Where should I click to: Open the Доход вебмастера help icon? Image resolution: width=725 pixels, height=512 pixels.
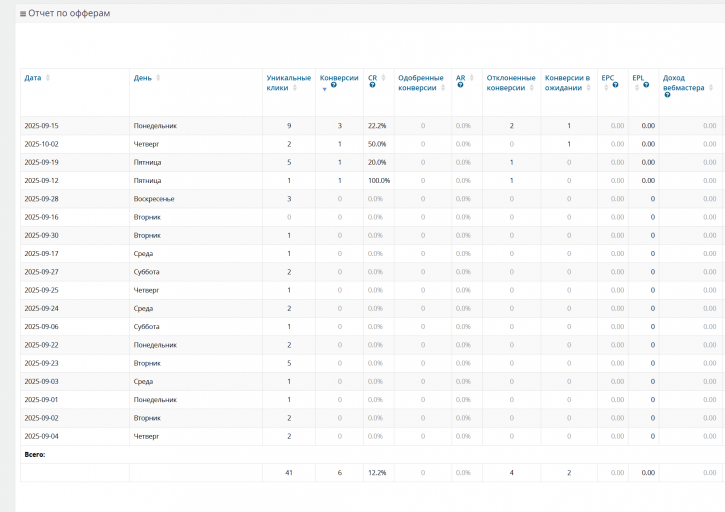pos(667,95)
